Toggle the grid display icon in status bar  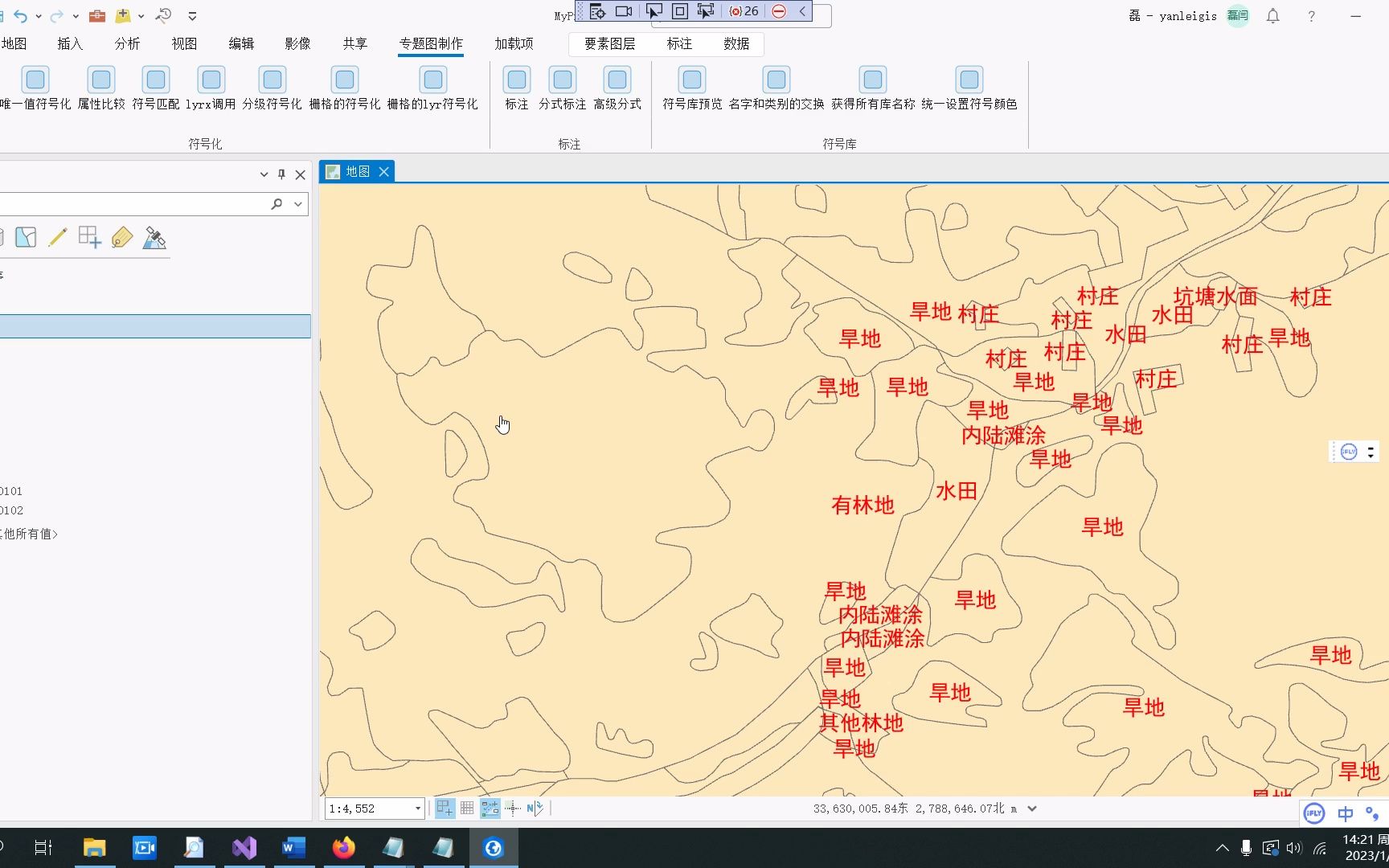(467, 809)
